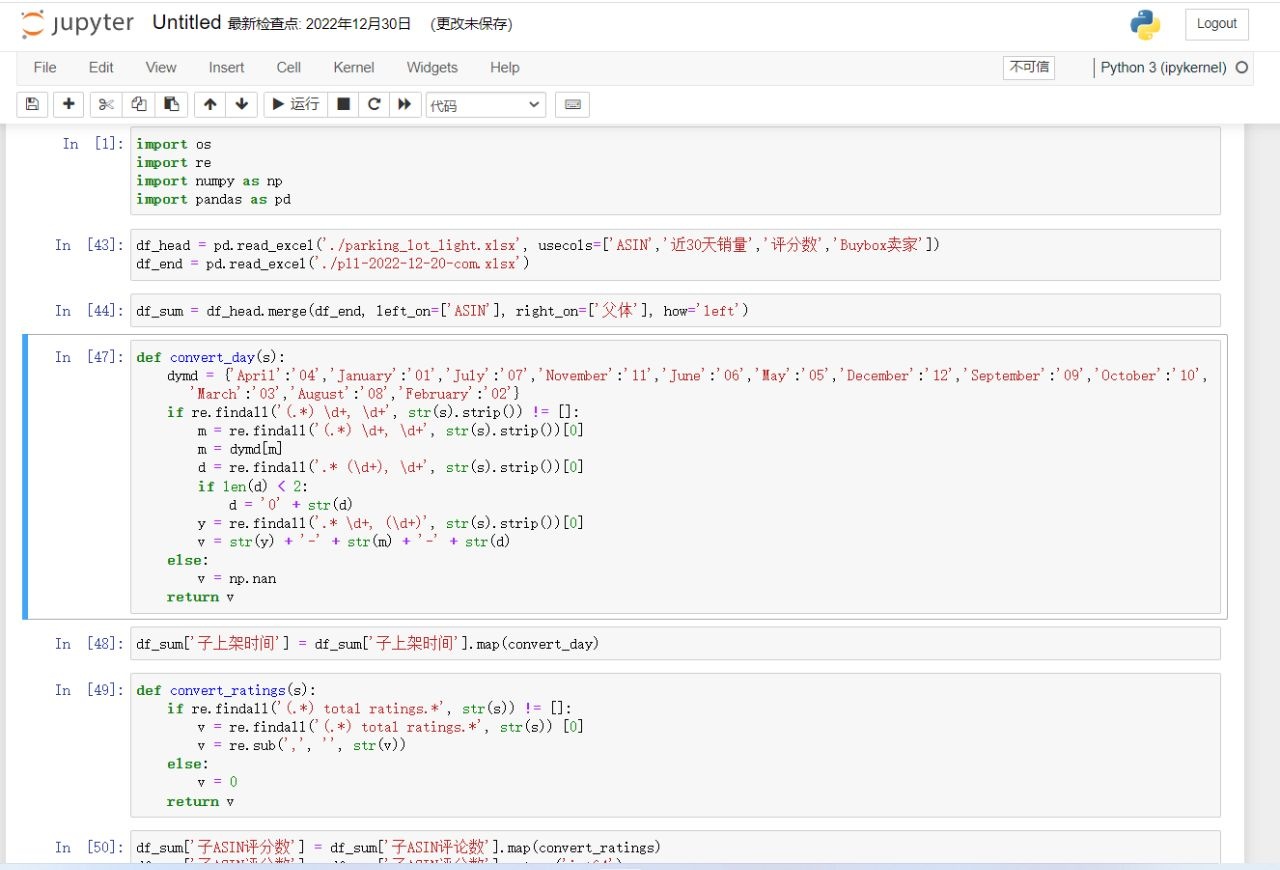This screenshot has height=870, width=1280.
Task: Select the df_head.merge code cell
Action: 675,310
